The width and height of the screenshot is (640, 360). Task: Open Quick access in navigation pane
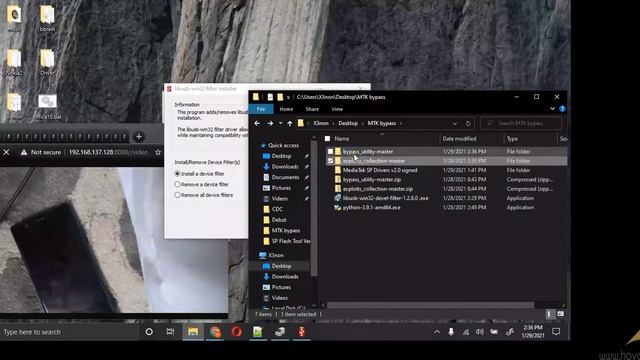click(283, 145)
